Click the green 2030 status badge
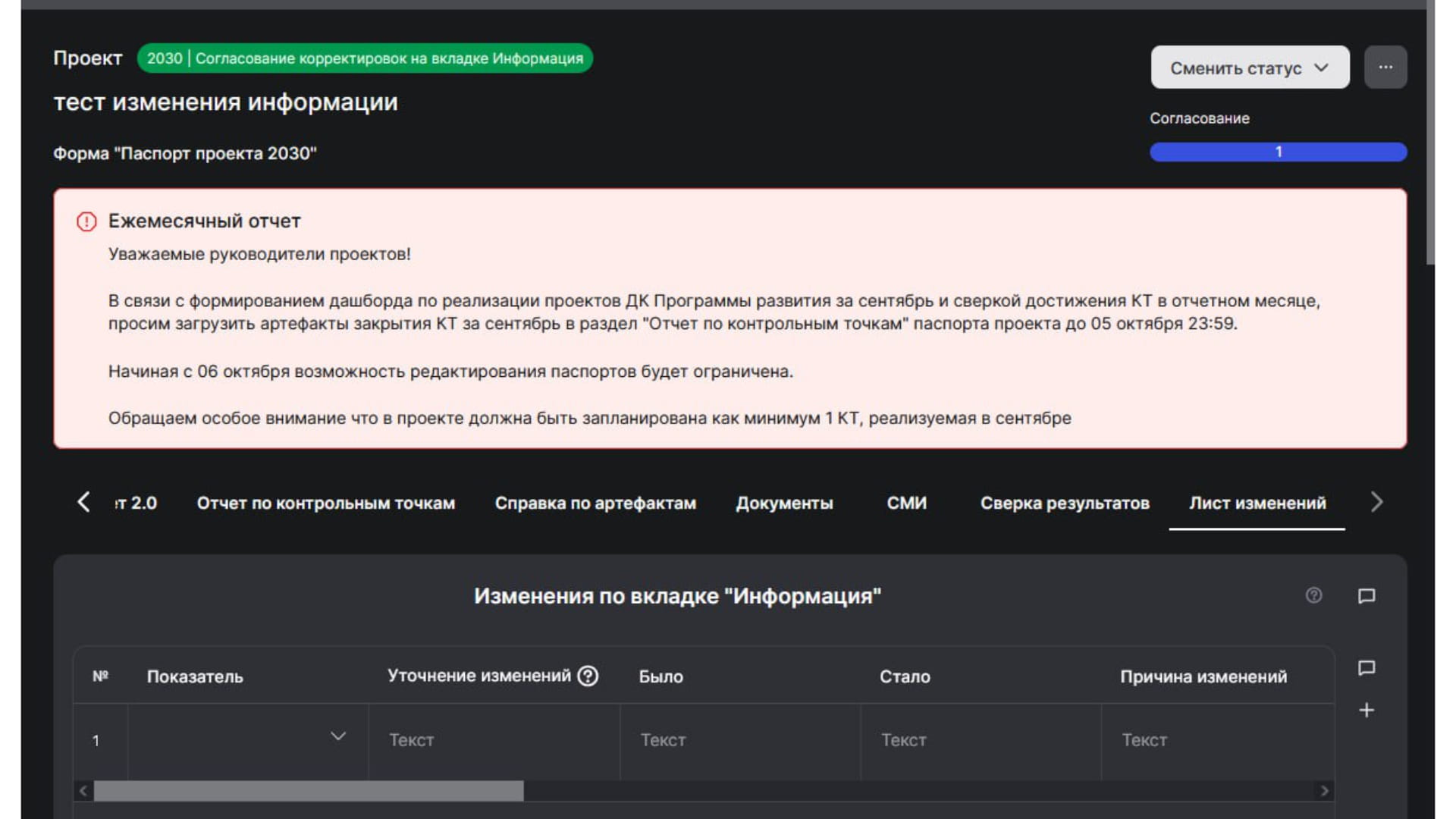The image size is (1456, 819). coord(365,58)
